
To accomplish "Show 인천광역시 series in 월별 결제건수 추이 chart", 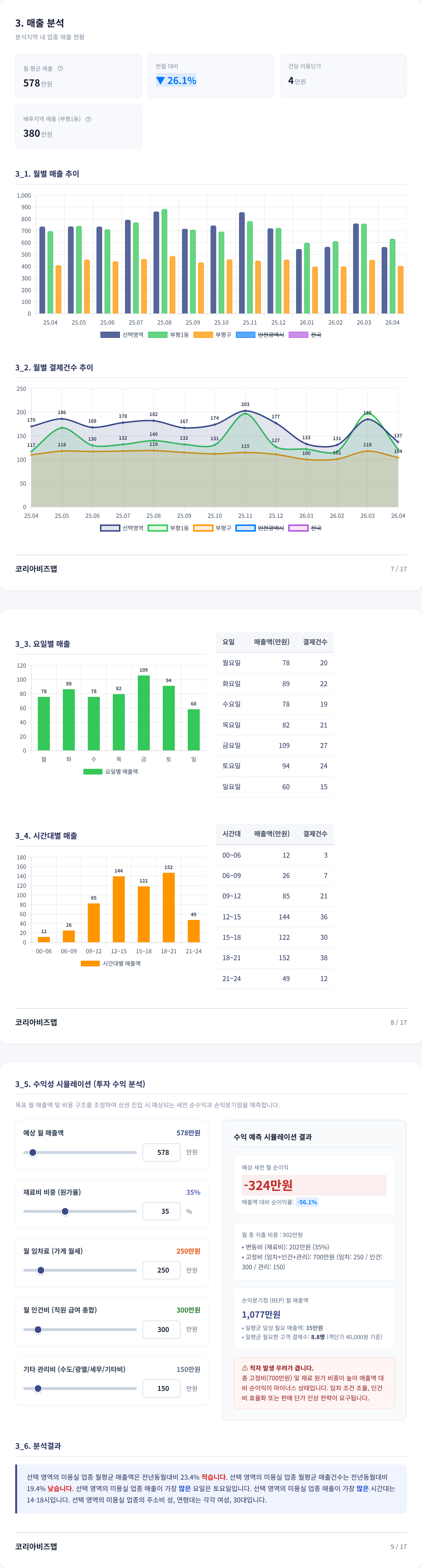I will click(x=259, y=528).
